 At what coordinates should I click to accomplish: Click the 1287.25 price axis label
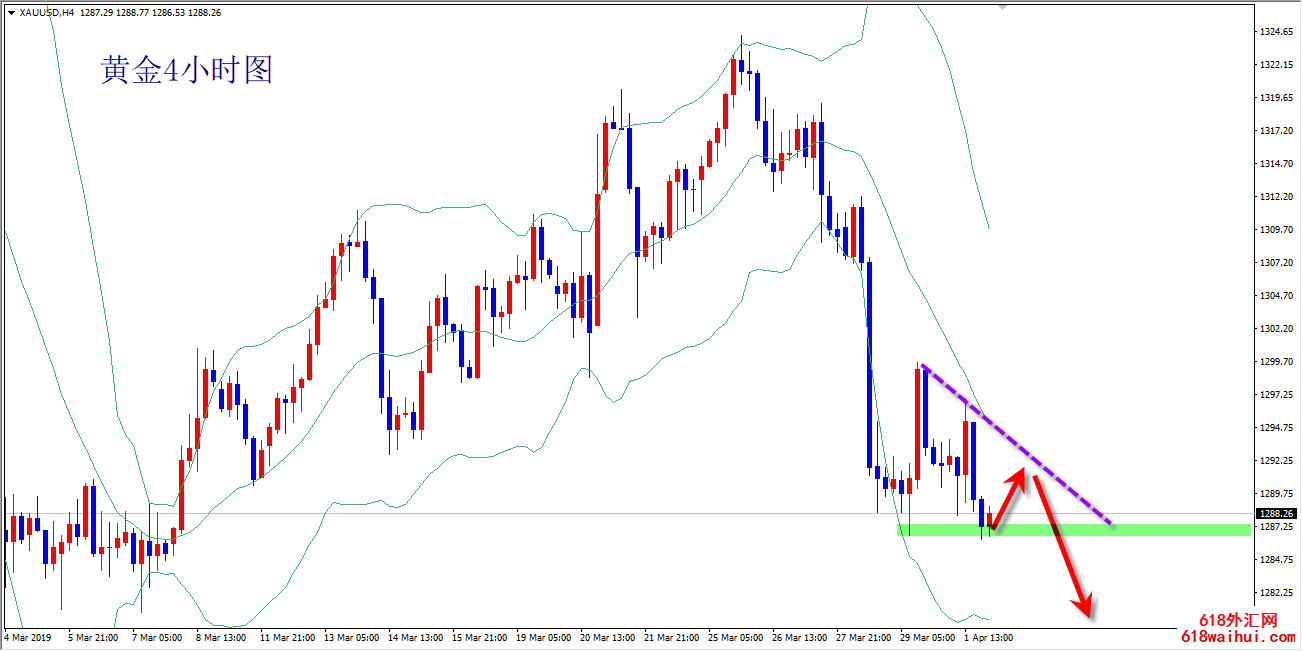pyautogui.click(x=1275, y=527)
